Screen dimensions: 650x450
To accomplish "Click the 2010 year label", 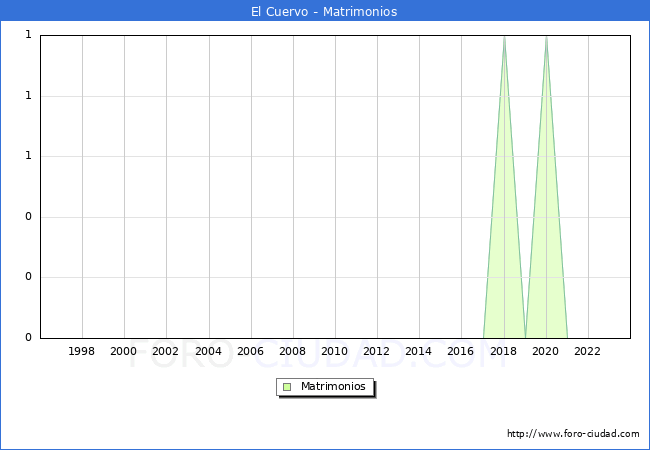I will coord(335,351).
